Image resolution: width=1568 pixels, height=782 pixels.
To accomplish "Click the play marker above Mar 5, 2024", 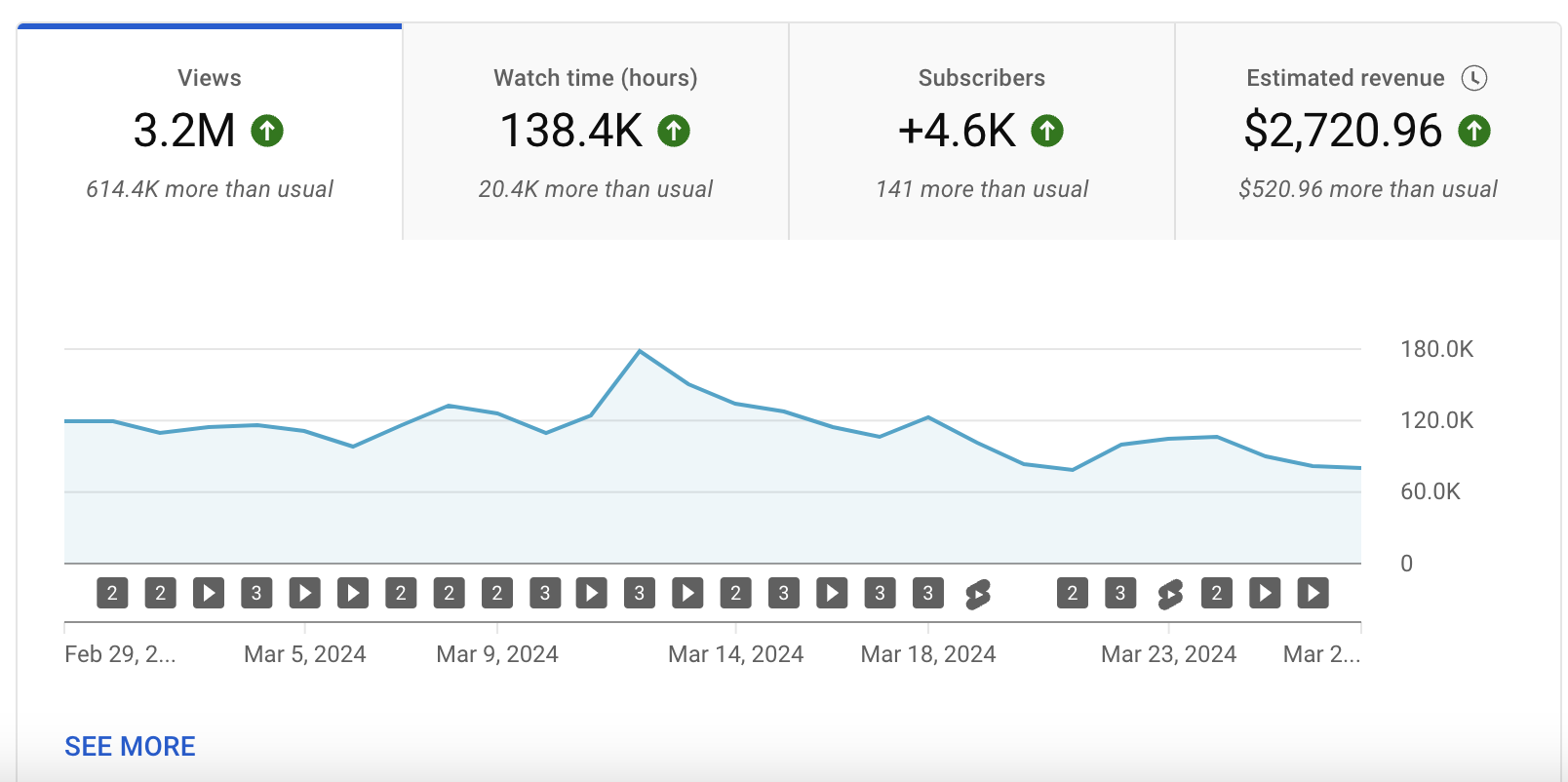I will click(x=305, y=593).
